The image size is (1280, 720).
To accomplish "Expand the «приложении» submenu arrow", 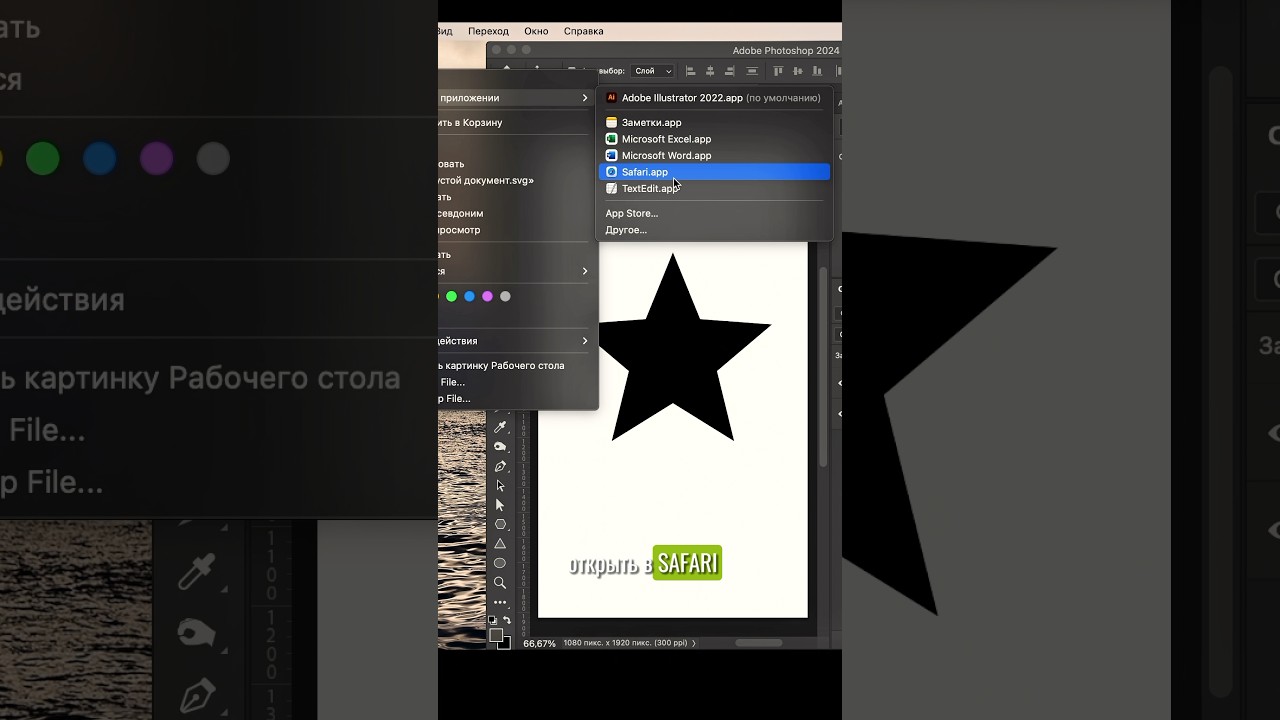I will point(585,98).
